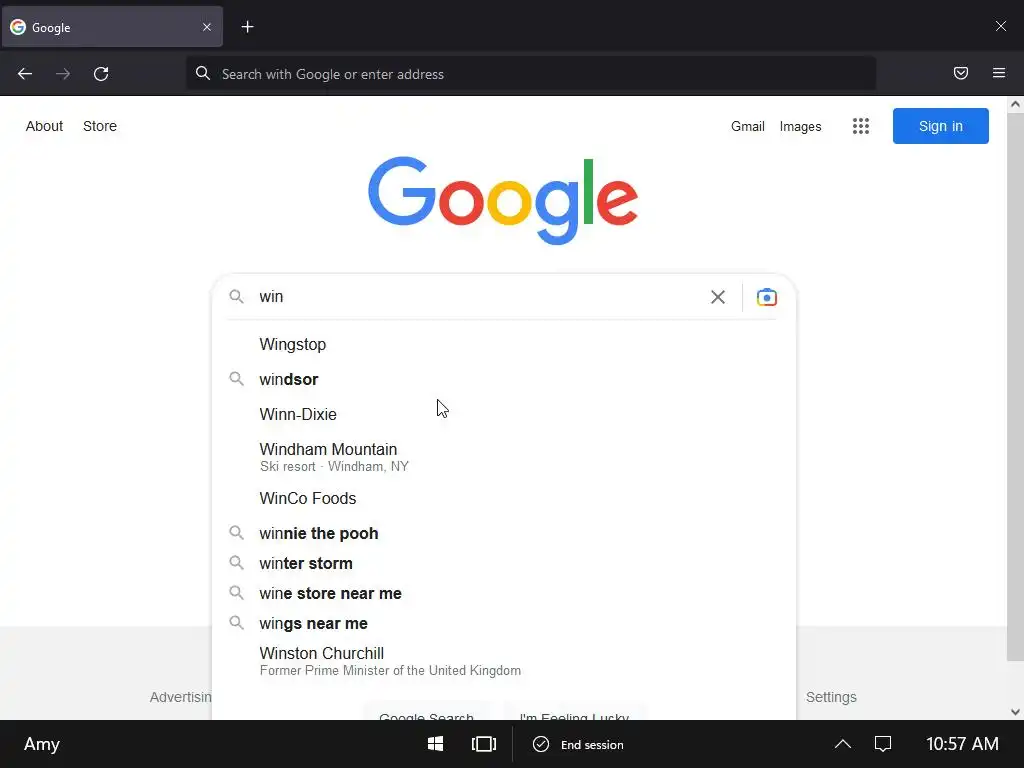Open the Store link

(100, 126)
